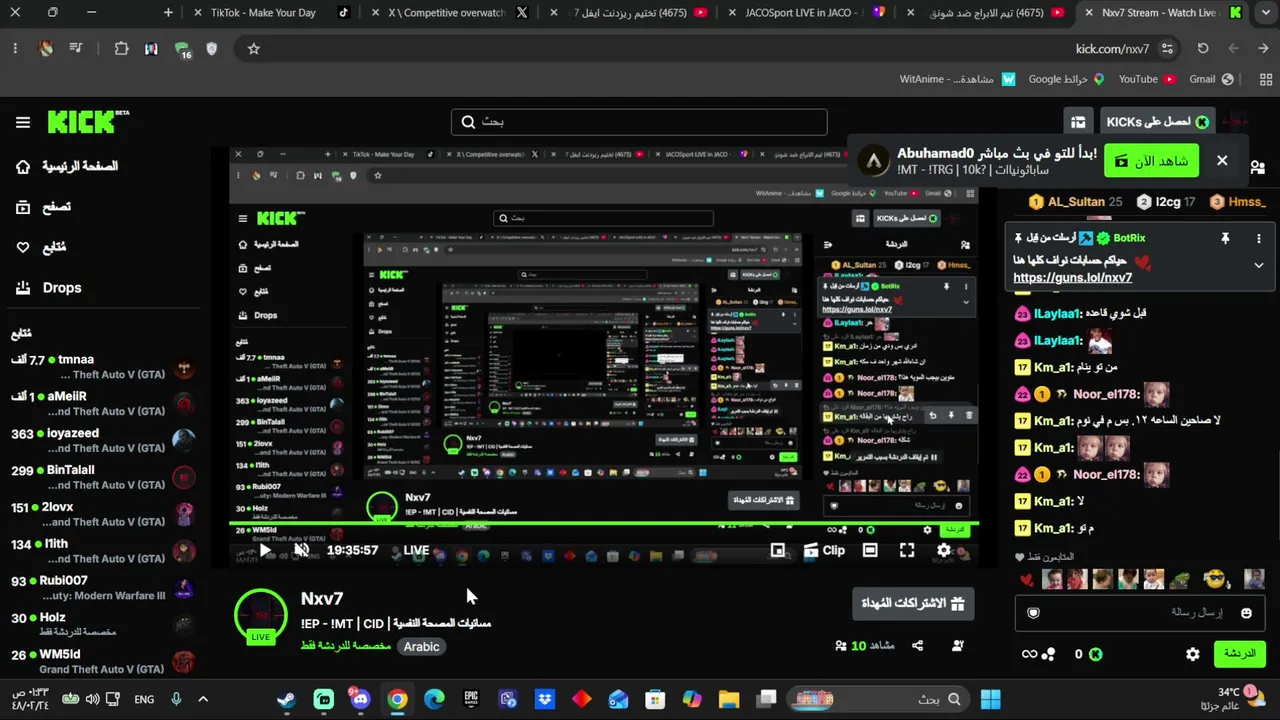Go to the Kick home logo

coord(88,122)
